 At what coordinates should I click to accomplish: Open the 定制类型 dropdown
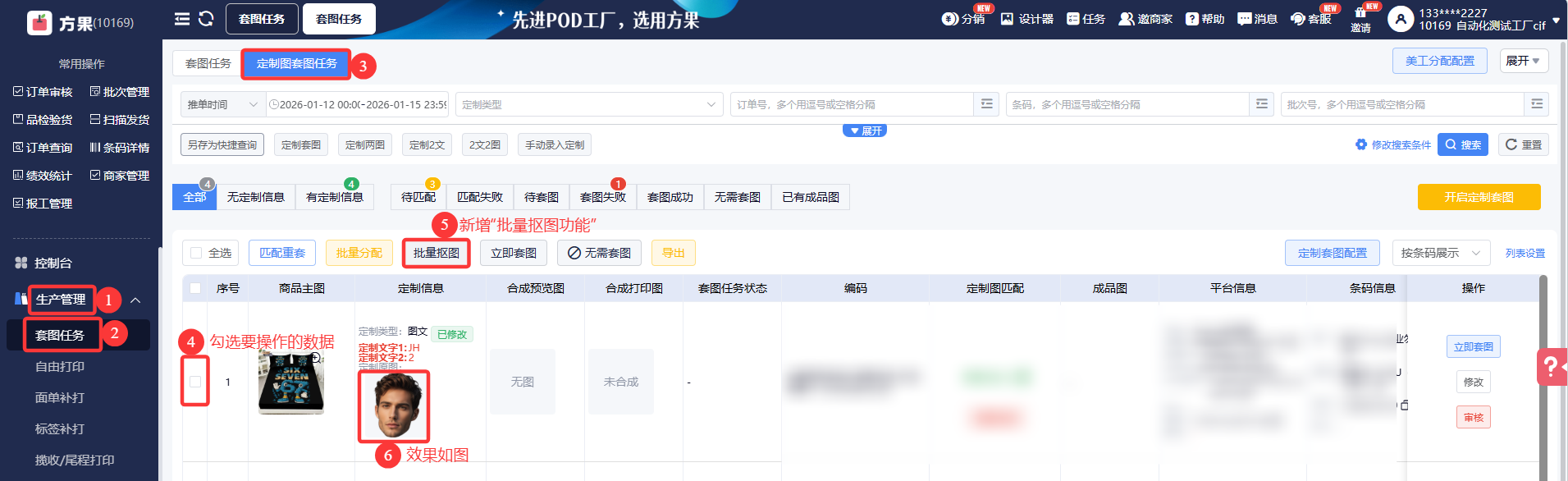pyautogui.click(x=589, y=104)
